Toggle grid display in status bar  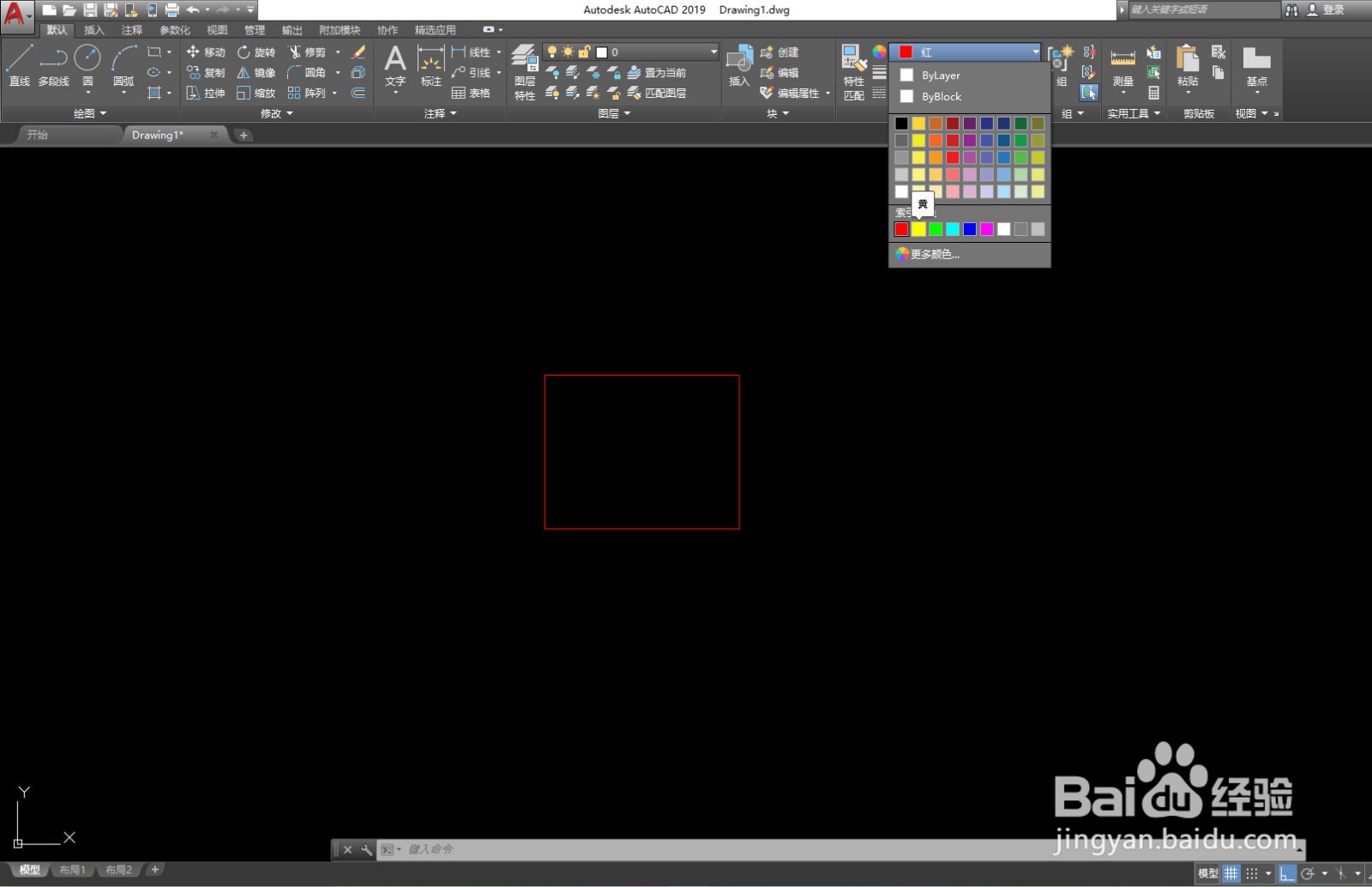coord(1231,873)
